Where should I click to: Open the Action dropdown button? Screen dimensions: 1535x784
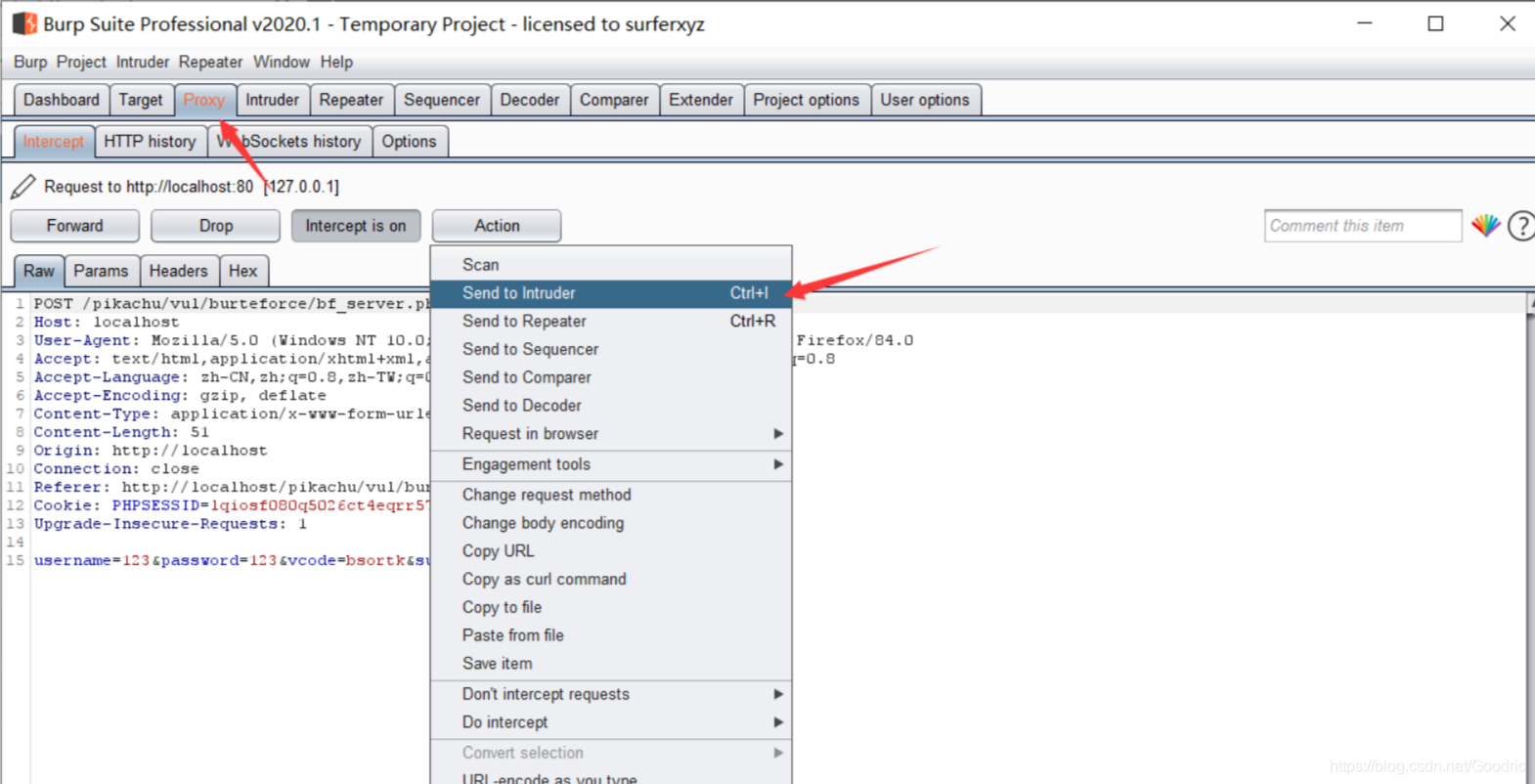[497, 226]
